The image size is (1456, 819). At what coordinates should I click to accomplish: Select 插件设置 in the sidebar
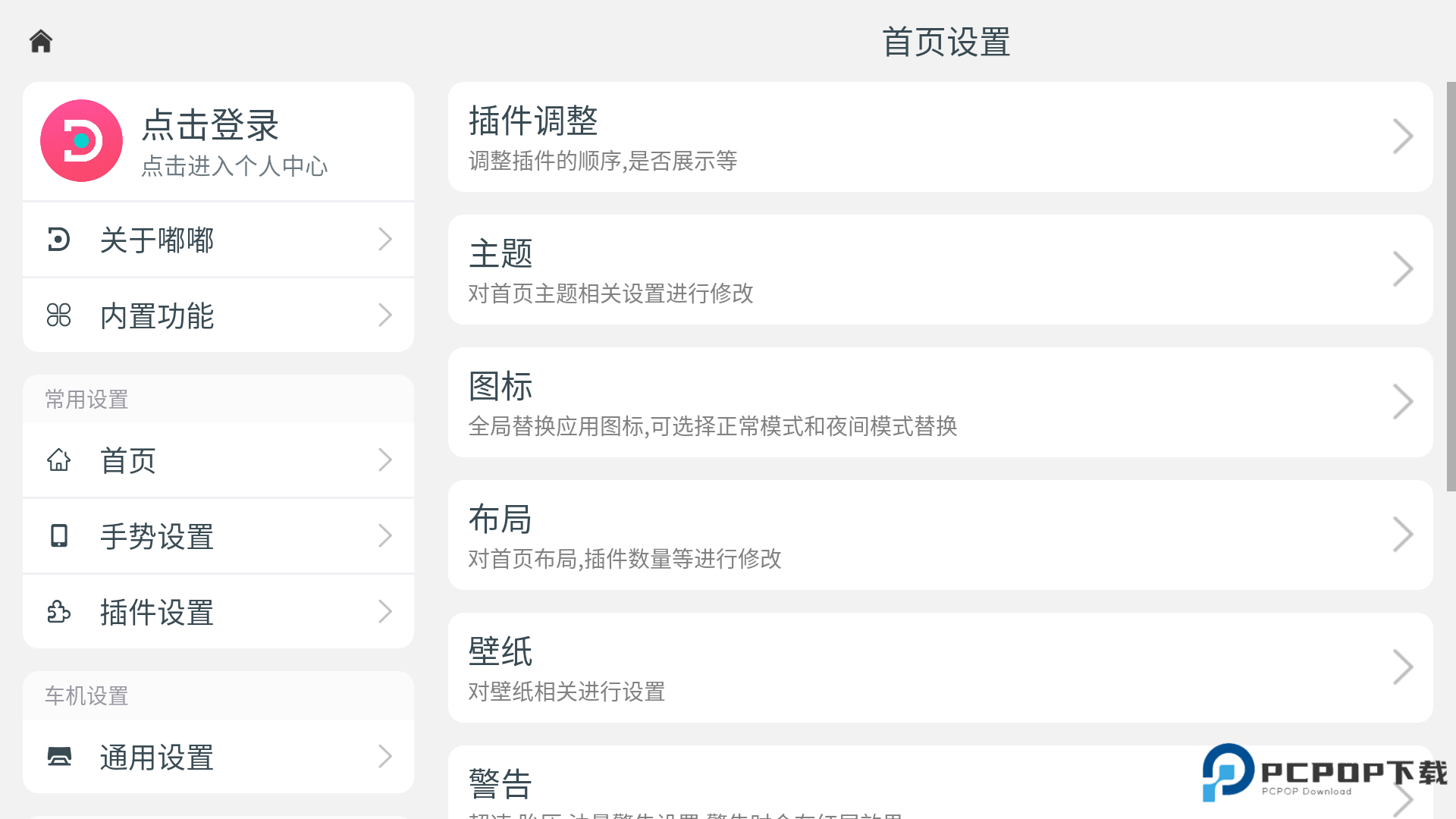pyautogui.click(x=218, y=612)
